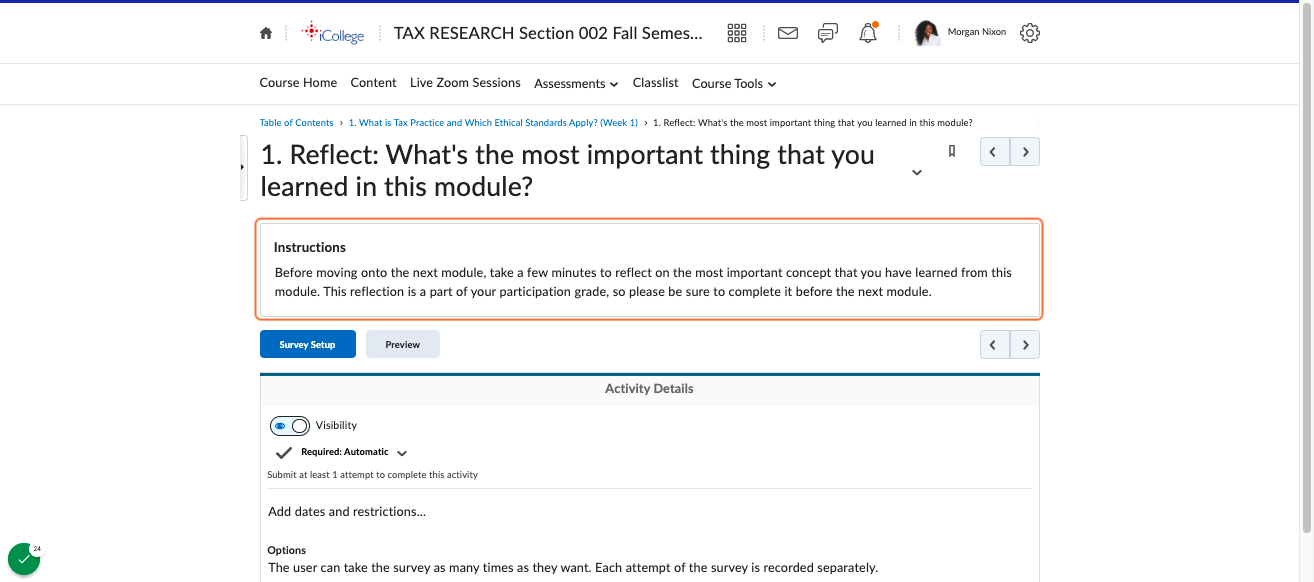Go to next topic arrow beside Preview
The width and height of the screenshot is (1314, 582).
click(x=1025, y=345)
